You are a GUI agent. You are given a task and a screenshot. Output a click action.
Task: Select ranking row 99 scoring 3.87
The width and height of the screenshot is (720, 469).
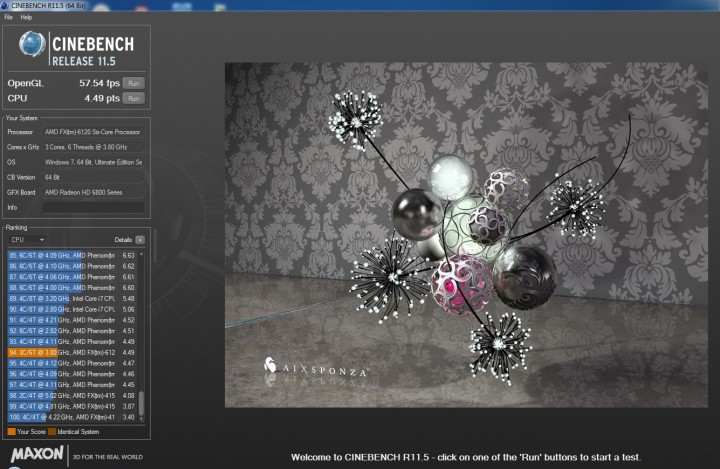[72, 407]
